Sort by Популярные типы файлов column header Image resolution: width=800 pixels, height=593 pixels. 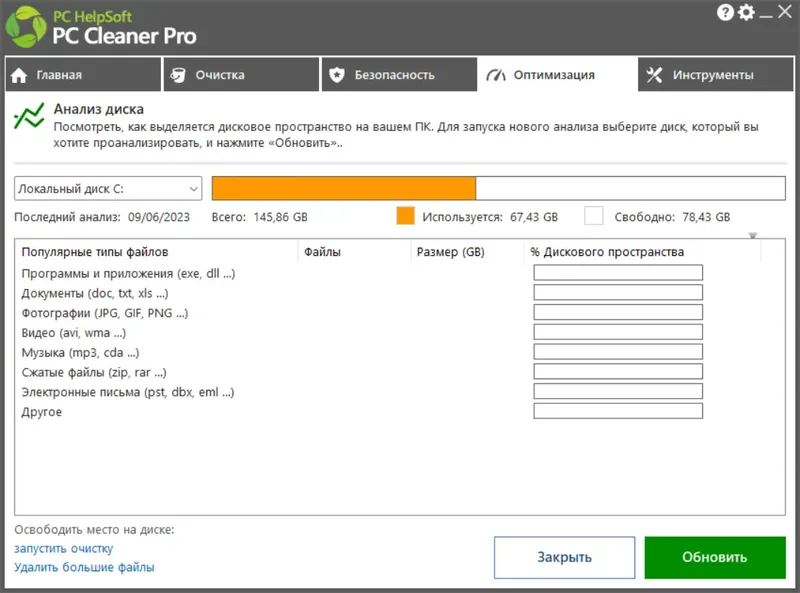[157, 252]
